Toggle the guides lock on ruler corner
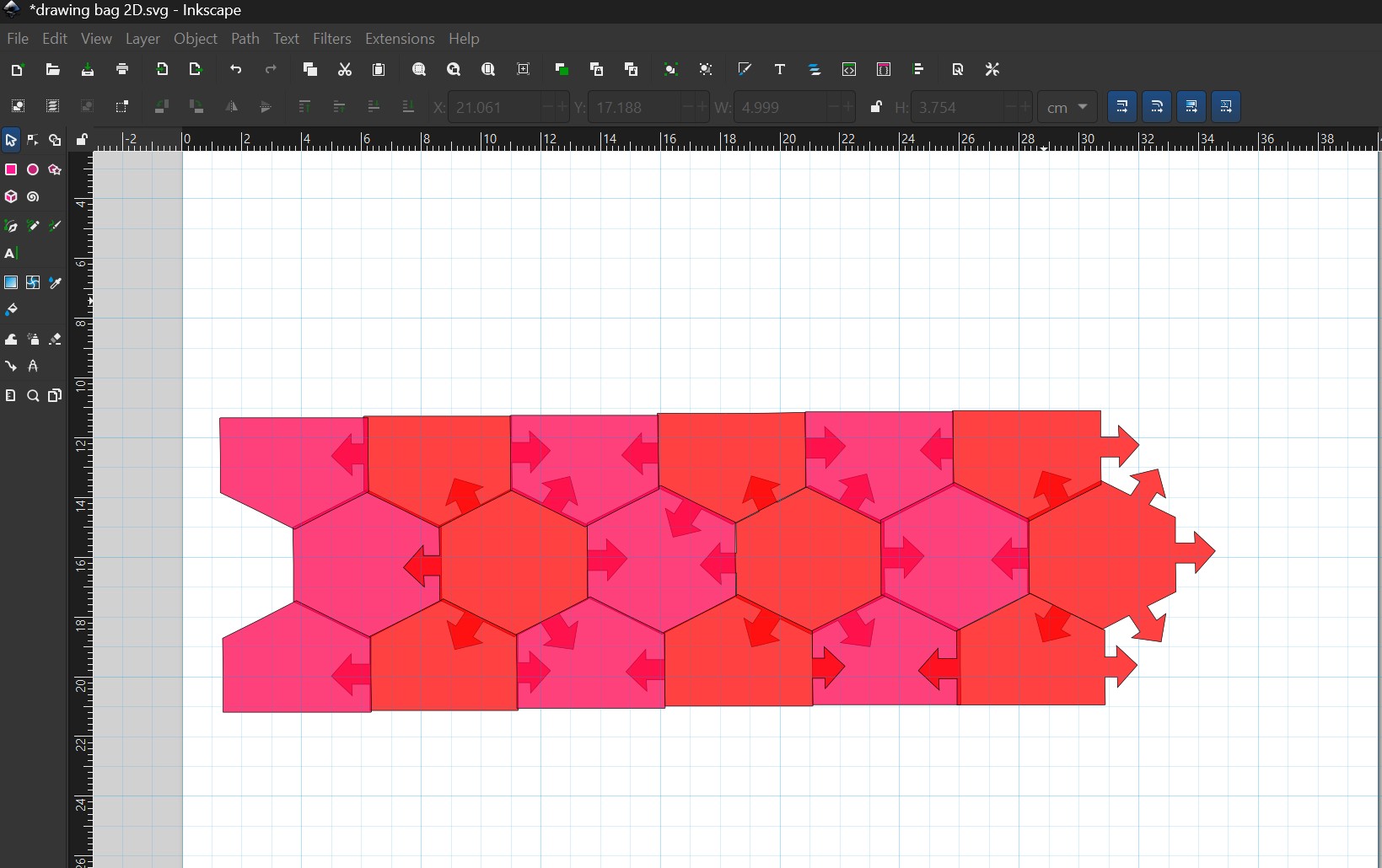This screenshot has width=1382, height=868. click(x=82, y=140)
